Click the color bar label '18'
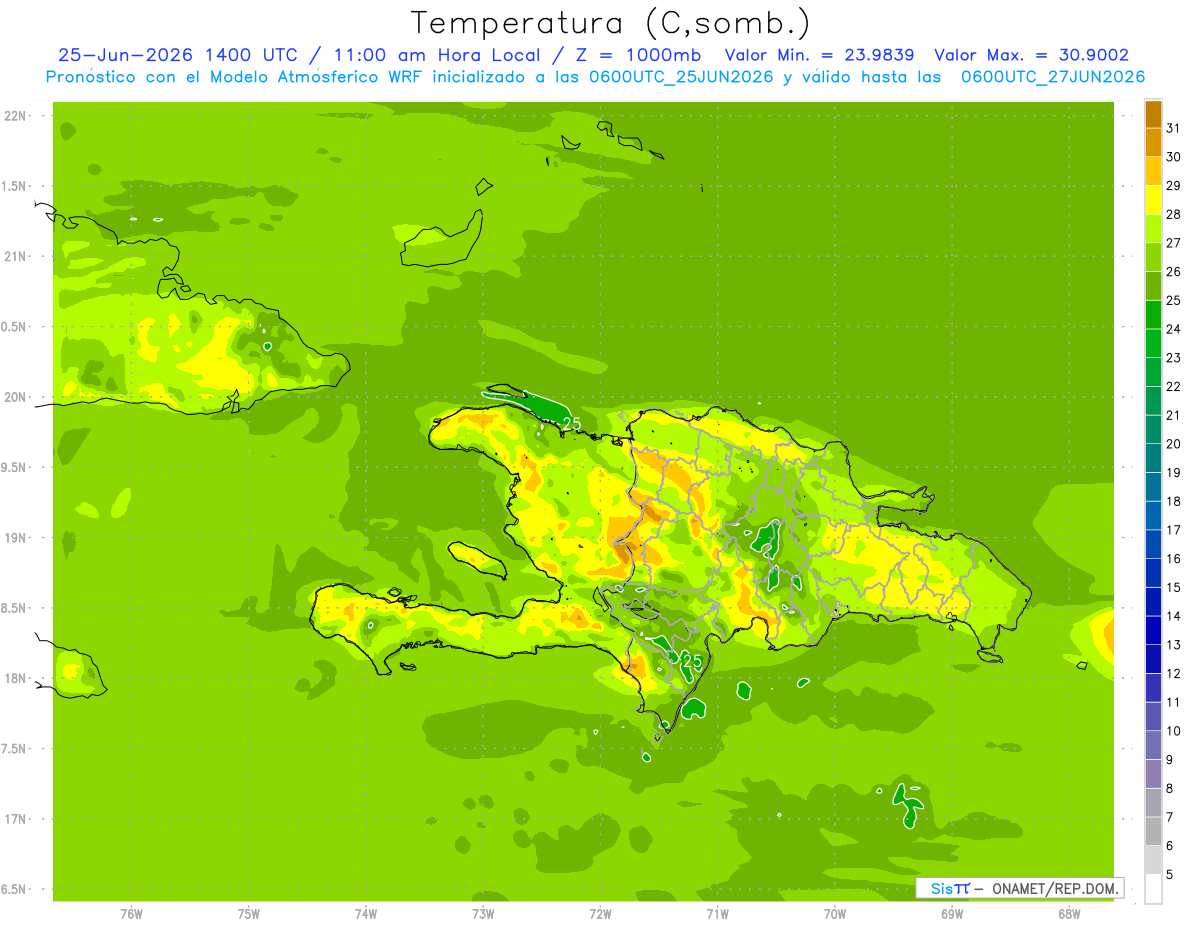Image resolution: width=1200 pixels, height=927 pixels. pos(1174,501)
